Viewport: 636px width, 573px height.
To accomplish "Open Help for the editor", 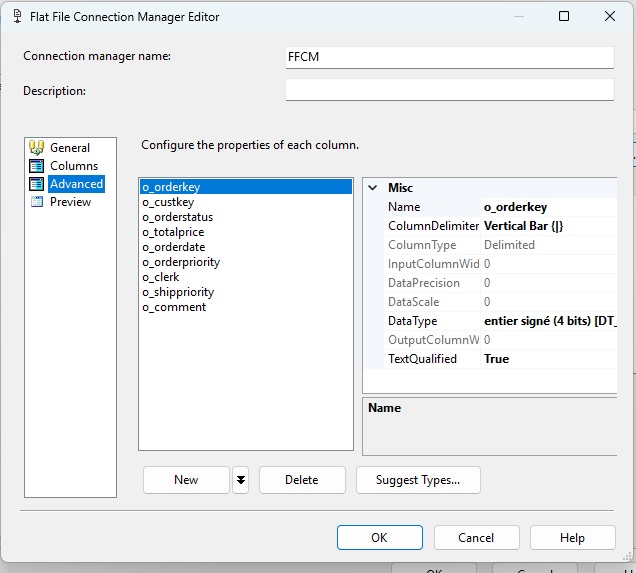I will point(573,538).
